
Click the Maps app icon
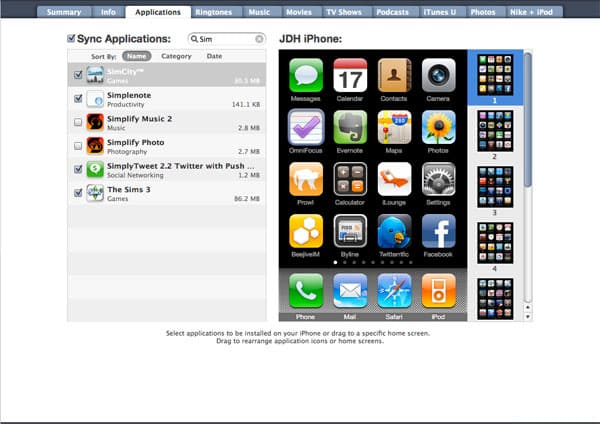click(394, 127)
